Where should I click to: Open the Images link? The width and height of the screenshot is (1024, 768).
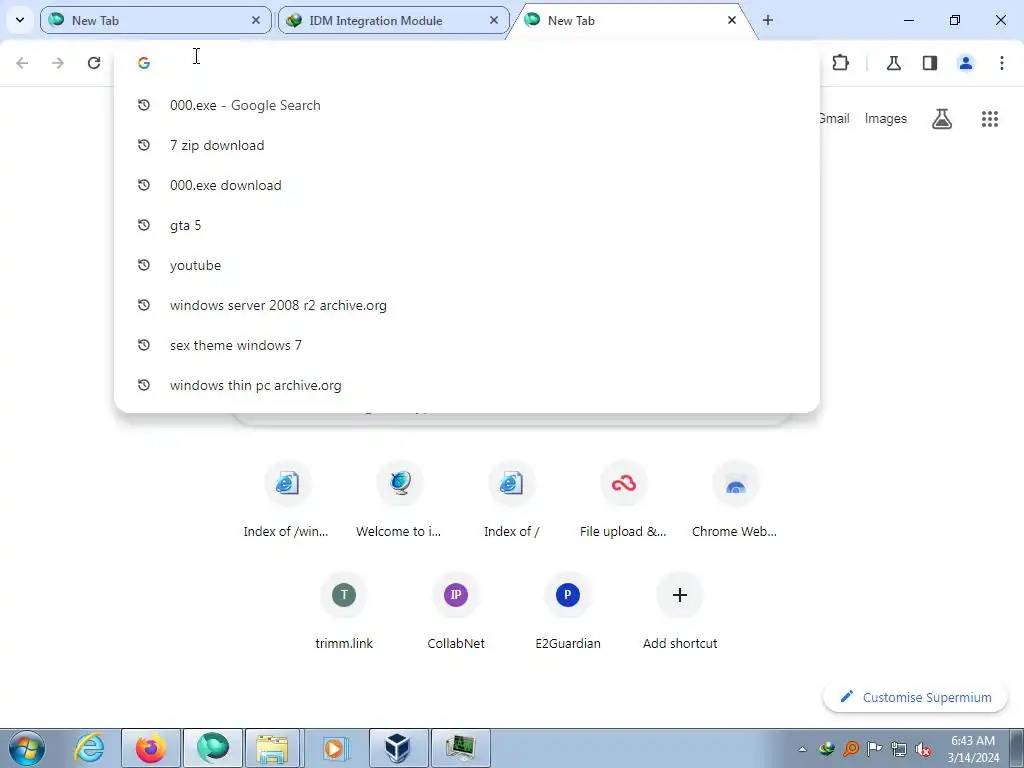pyautogui.click(x=886, y=118)
